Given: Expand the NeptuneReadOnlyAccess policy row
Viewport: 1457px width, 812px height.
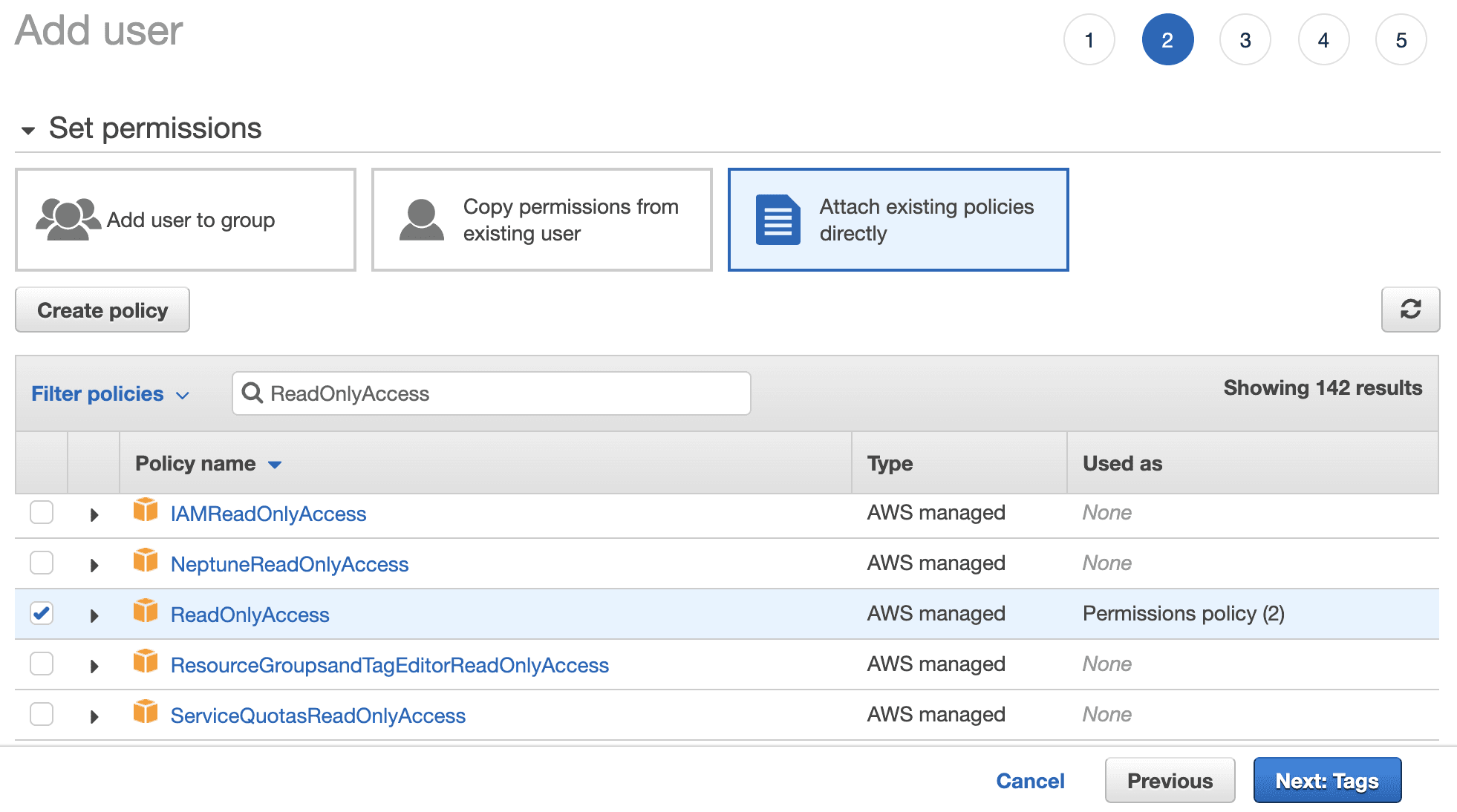Looking at the screenshot, I should 94,565.
